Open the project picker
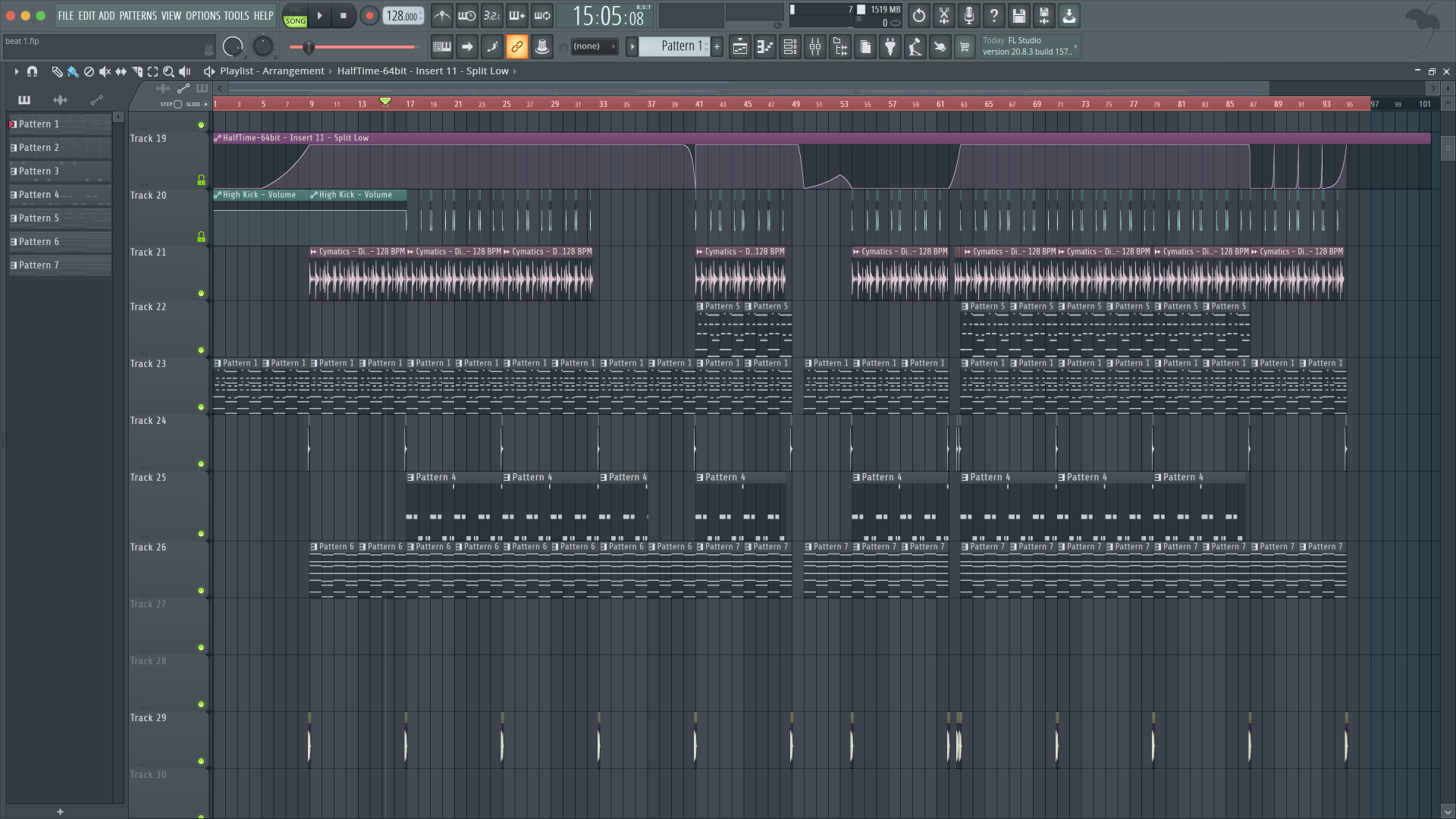1456x819 pixels. [x=865, y=47]
